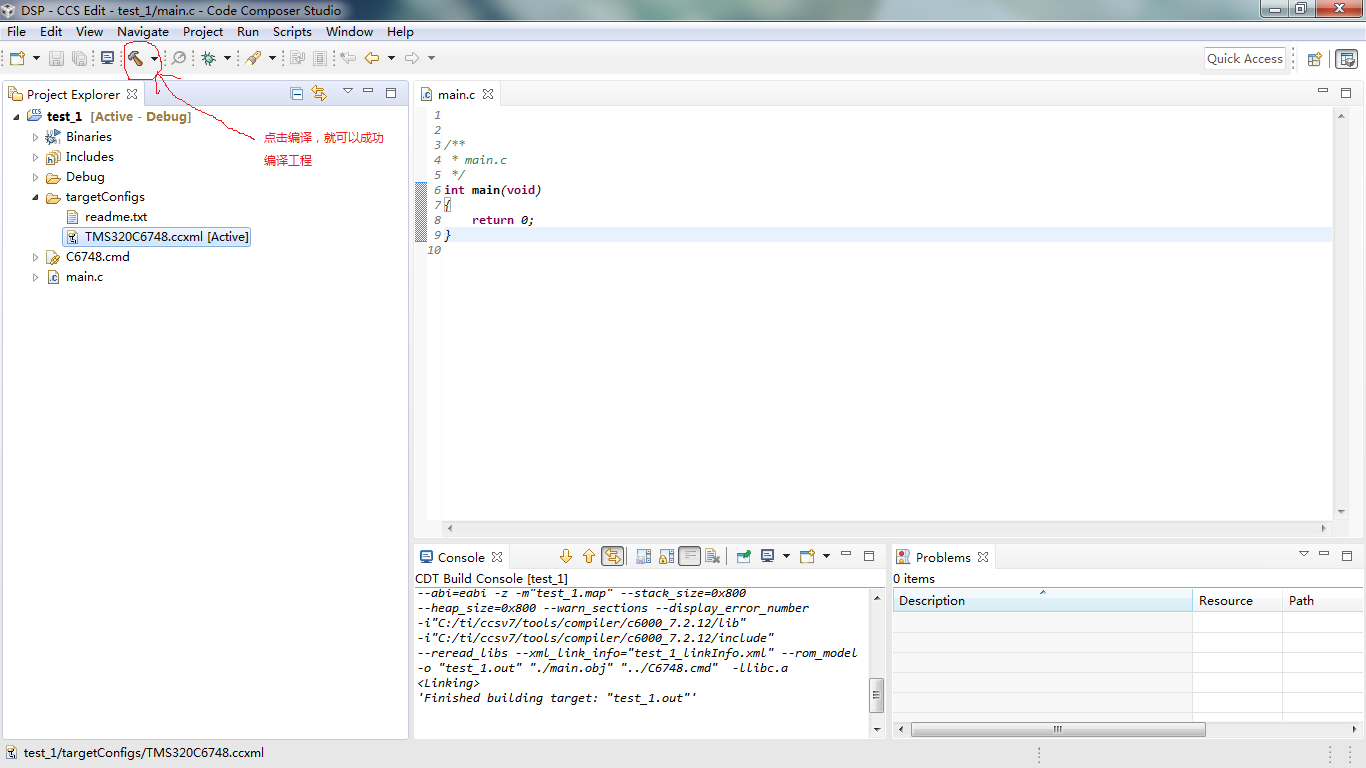Screen dimensions: 1366x768
Task: Click the Save All icon in the toolbar
Action: [79, 59]
